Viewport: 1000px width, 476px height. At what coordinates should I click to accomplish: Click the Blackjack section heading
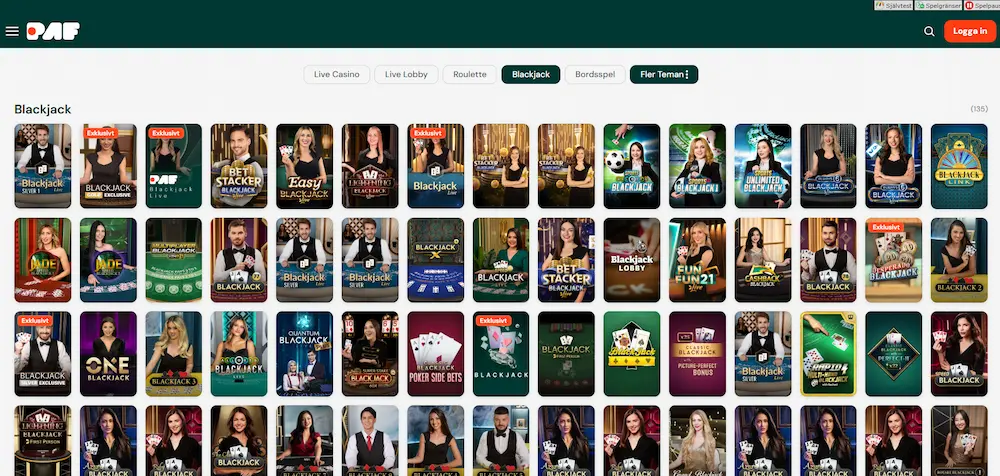pos(43,110)
